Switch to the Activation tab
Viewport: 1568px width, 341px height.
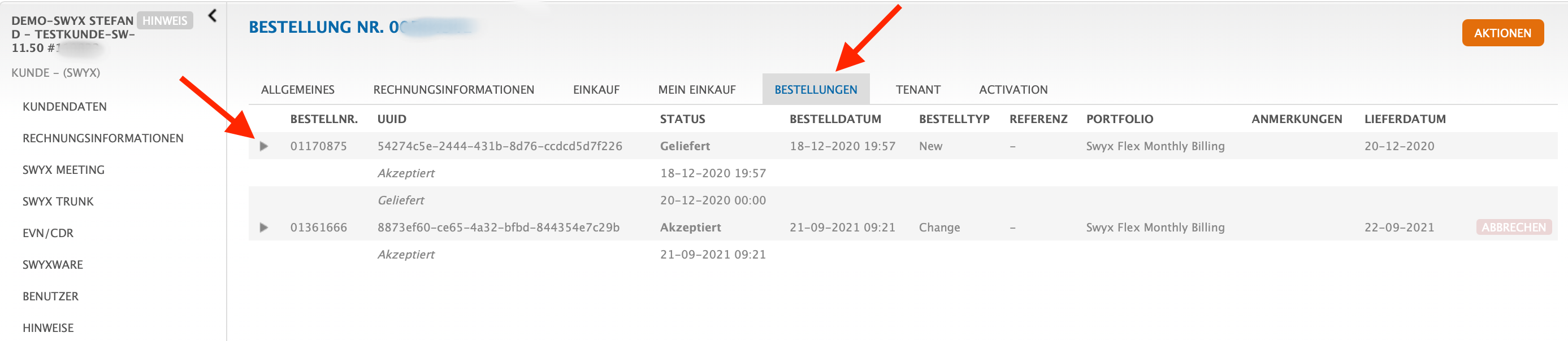click(x=1013, y=90)
